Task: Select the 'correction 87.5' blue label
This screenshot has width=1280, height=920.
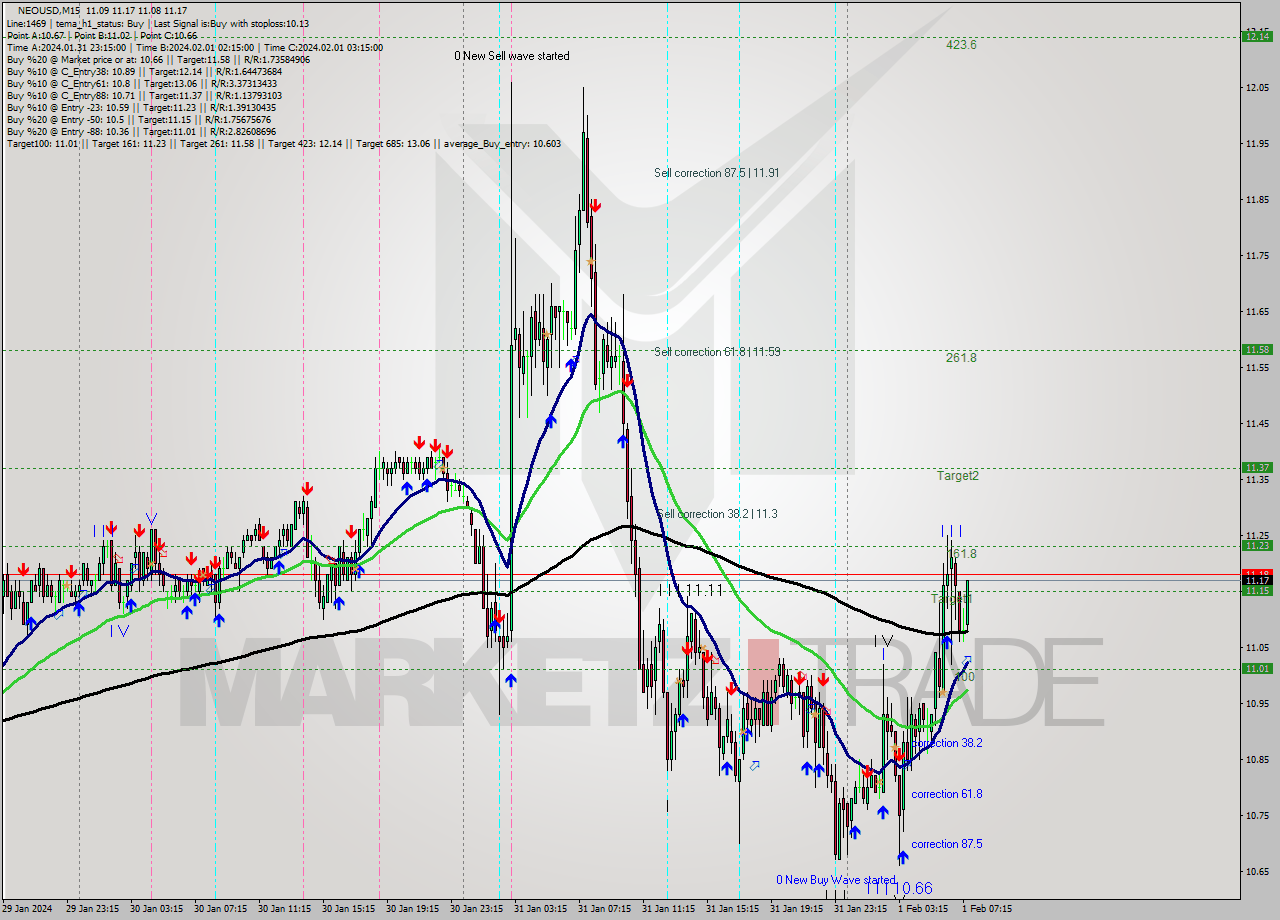Action: (947, 844)
